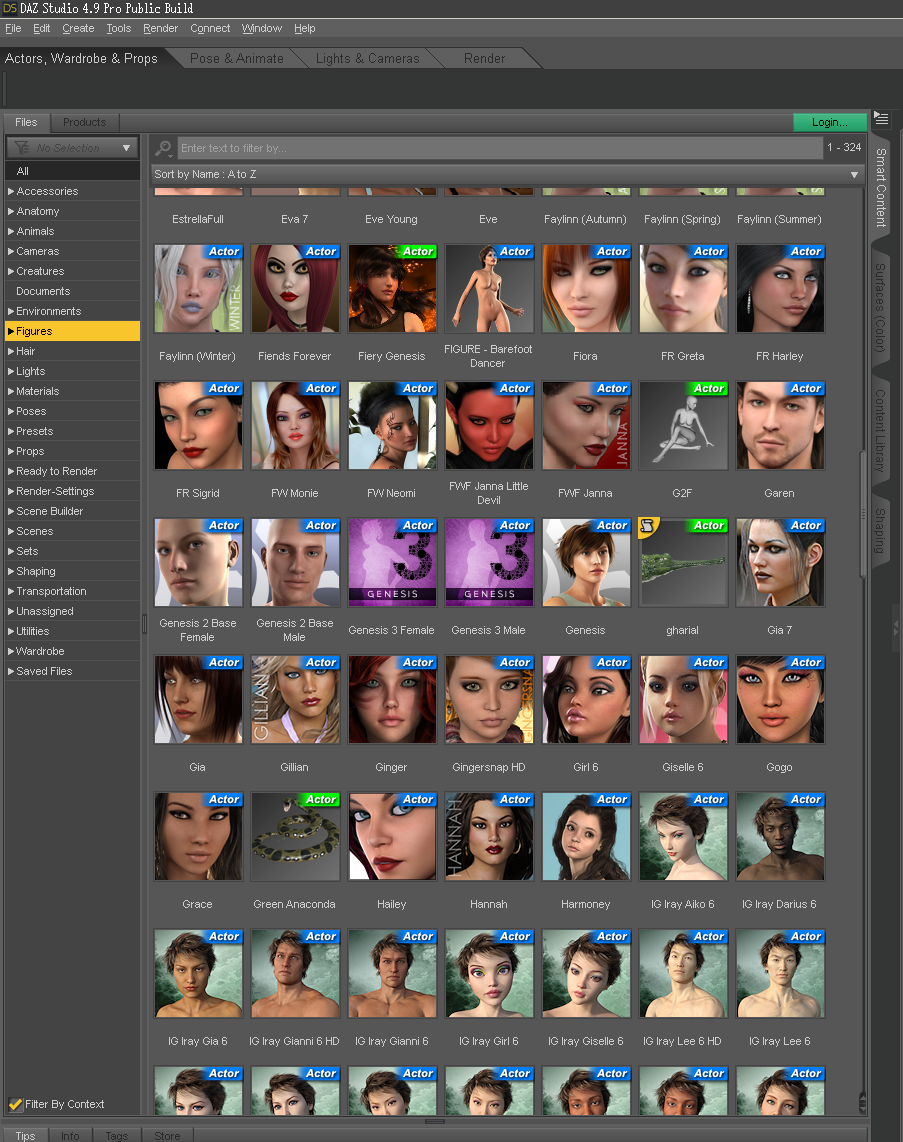The height and width of the screenshot is (1142, 903).
Task: Expand the Wardrobe category
Action: (x=11, y=651)
